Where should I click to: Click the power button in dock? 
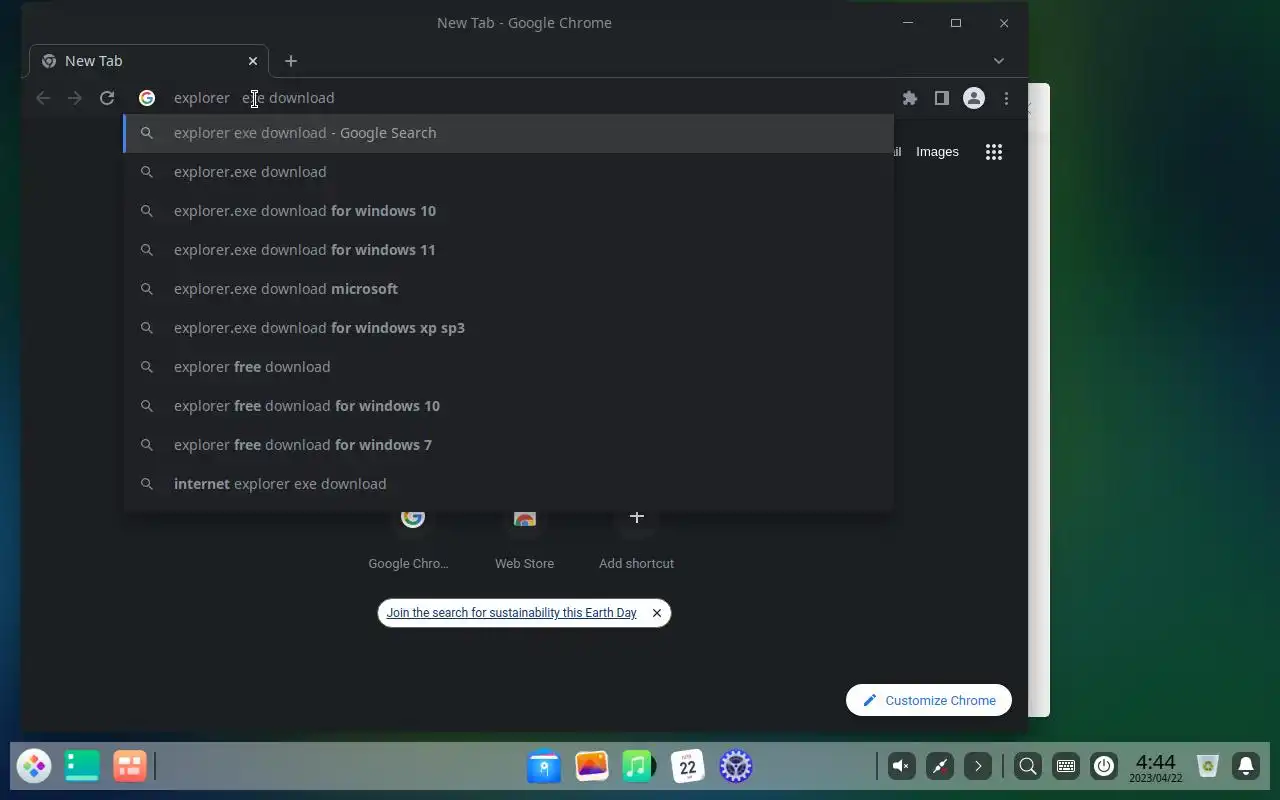pos(1104,767)
